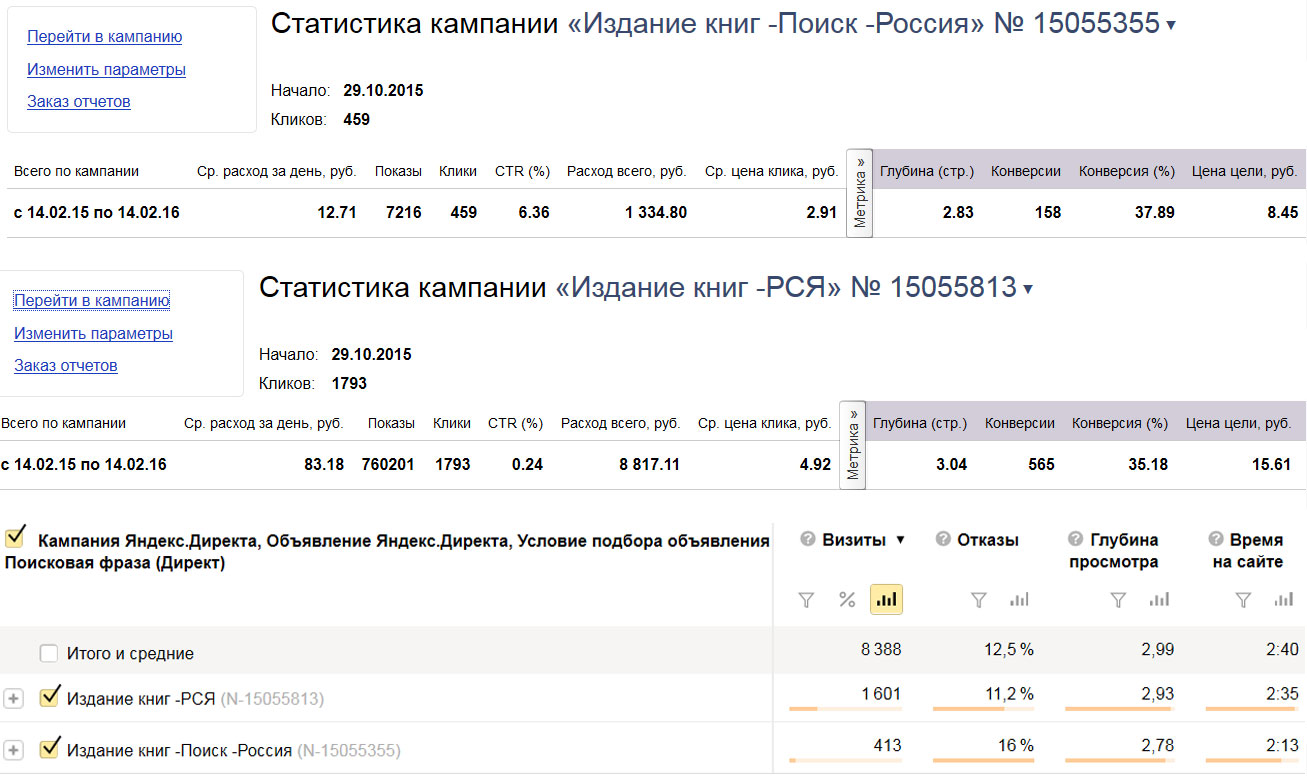Click the bar chart icon under Время на сайте
This screenshot has width=1307, height=777.
(x=1283, y=600)
